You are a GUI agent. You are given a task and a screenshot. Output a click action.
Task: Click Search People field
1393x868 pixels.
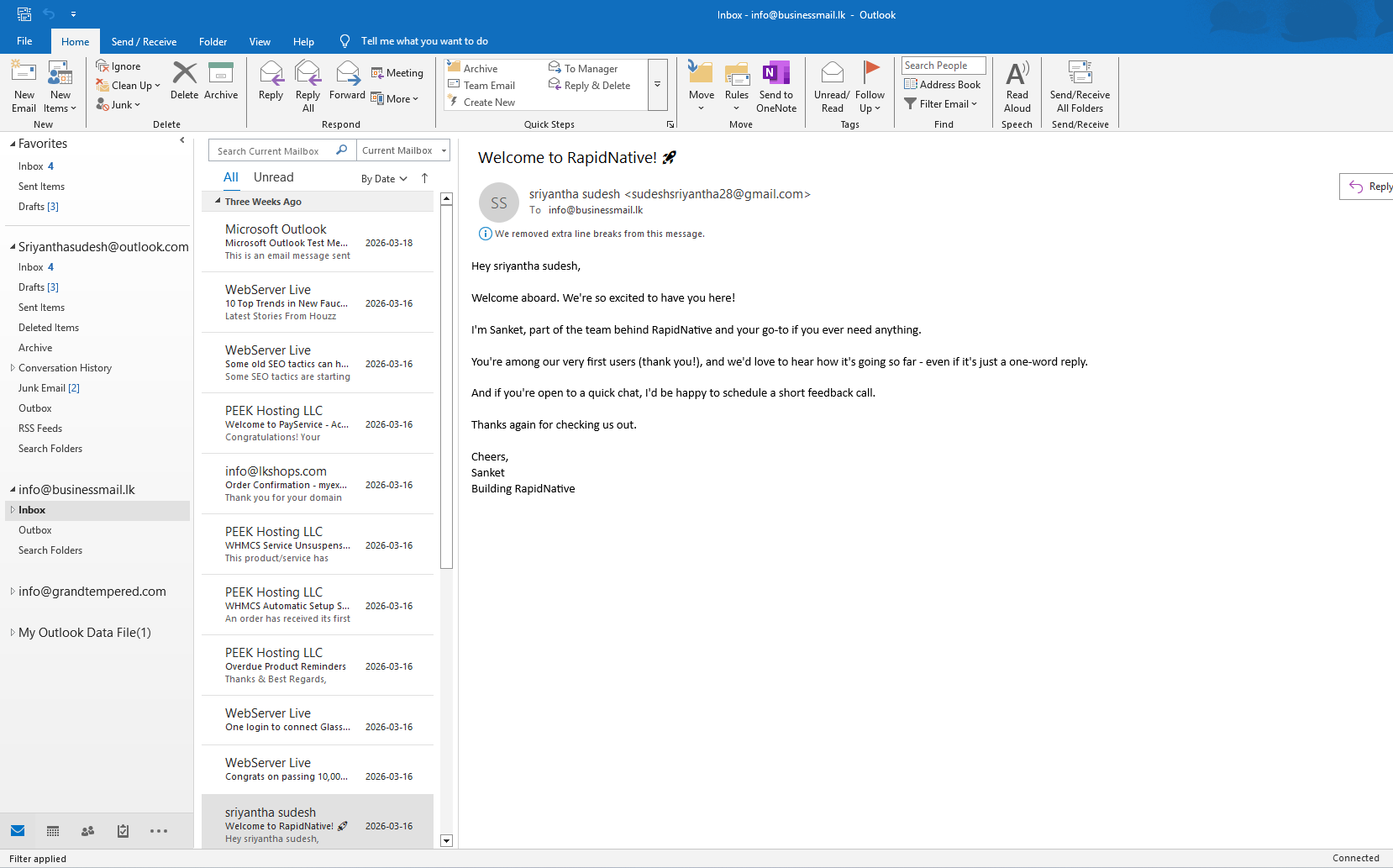coord(944,66)
